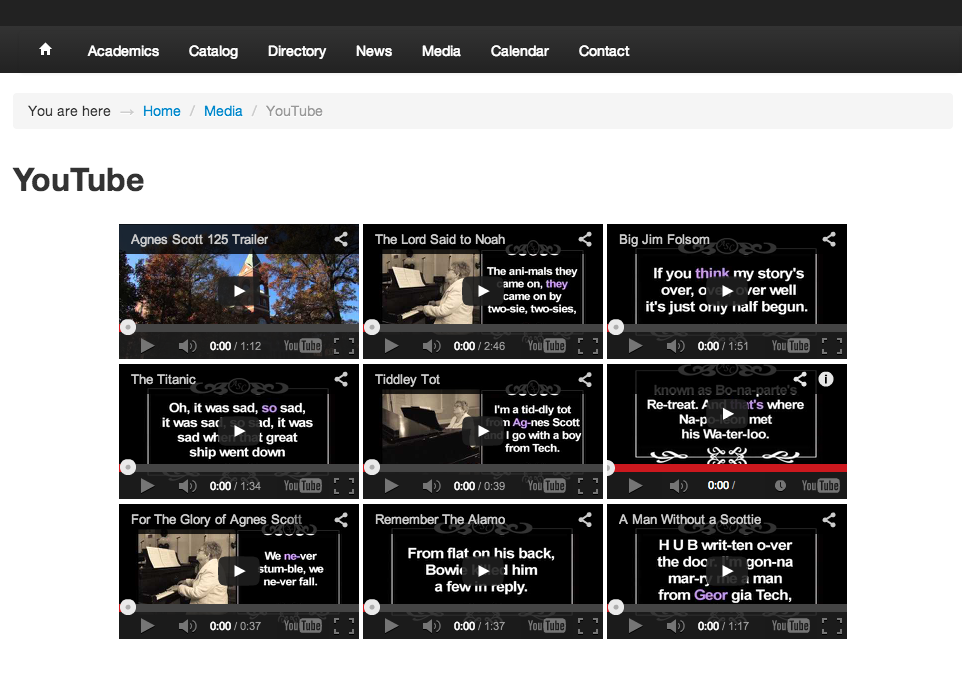
Task: Open the share icon on A Man Without a Scottie
Action: pos(828,519)
